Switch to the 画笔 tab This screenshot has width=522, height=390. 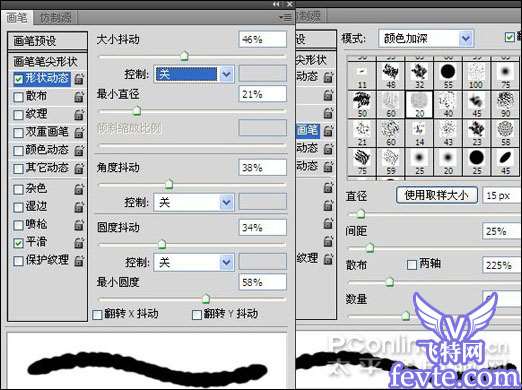coord(17,17)
